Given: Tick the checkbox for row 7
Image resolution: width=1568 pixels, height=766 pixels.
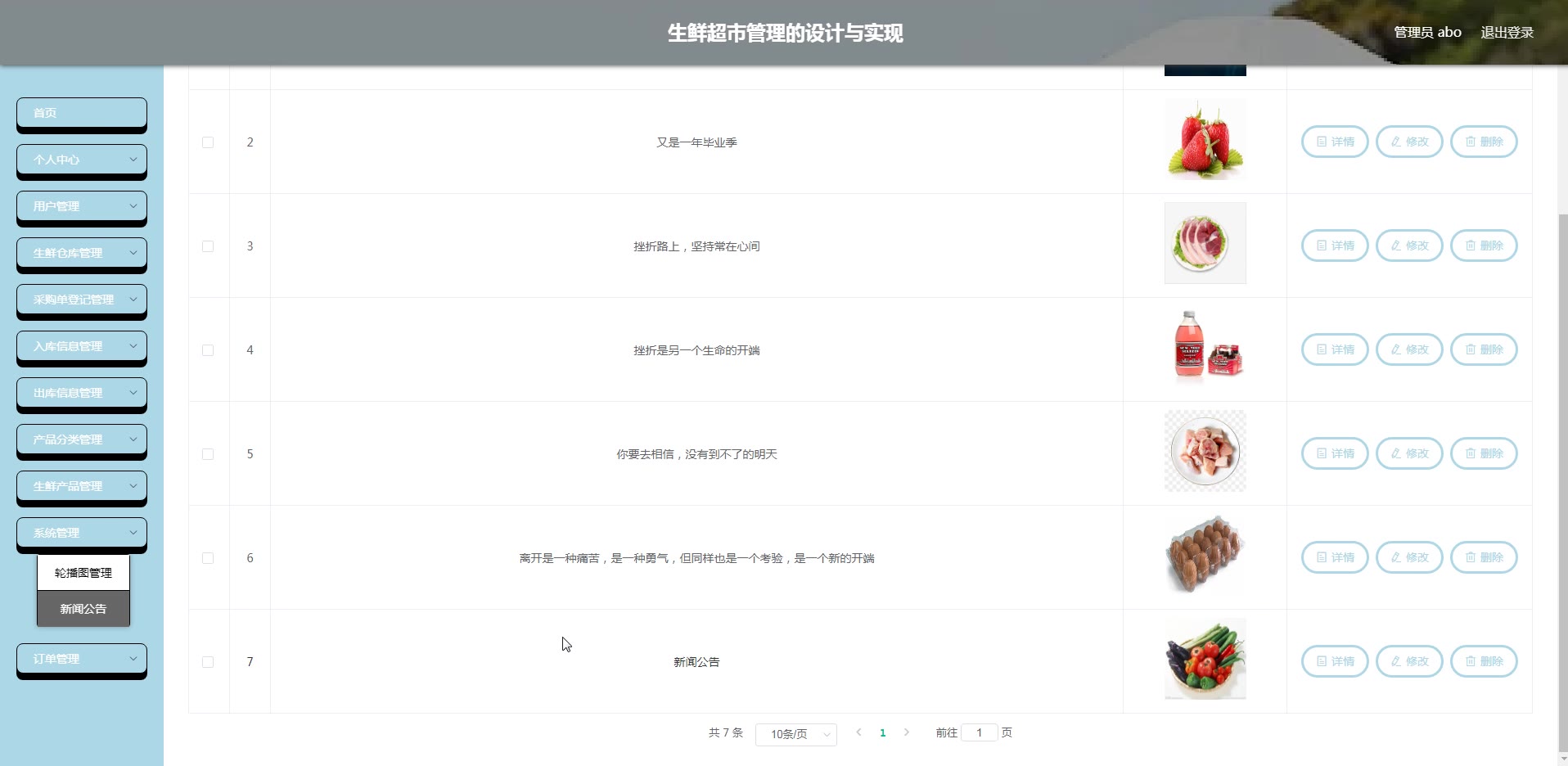Looking at the screenshot, I should (x=208, y=662).
